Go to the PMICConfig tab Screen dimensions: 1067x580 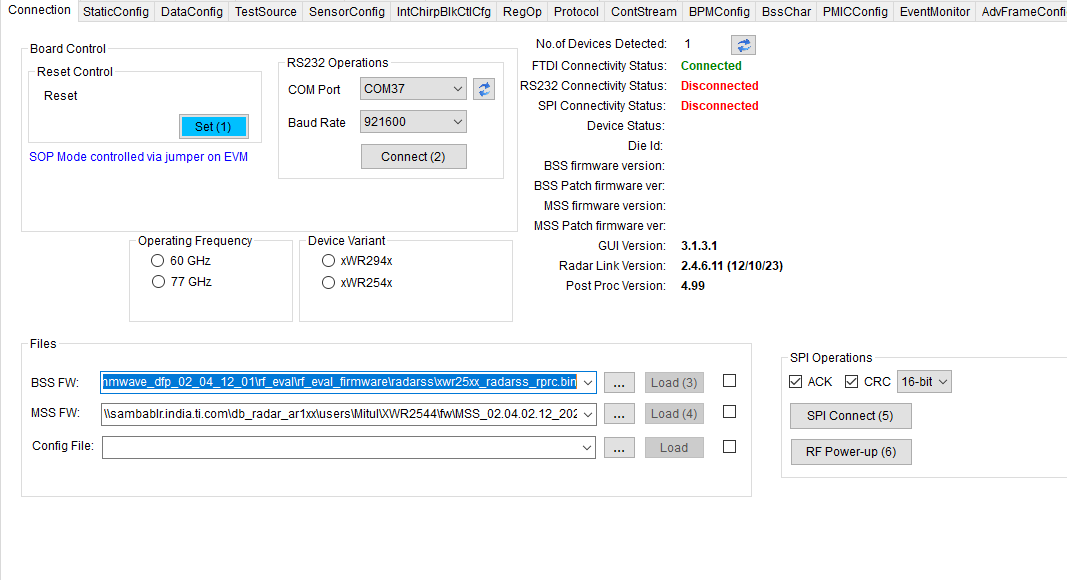point(855,12)
